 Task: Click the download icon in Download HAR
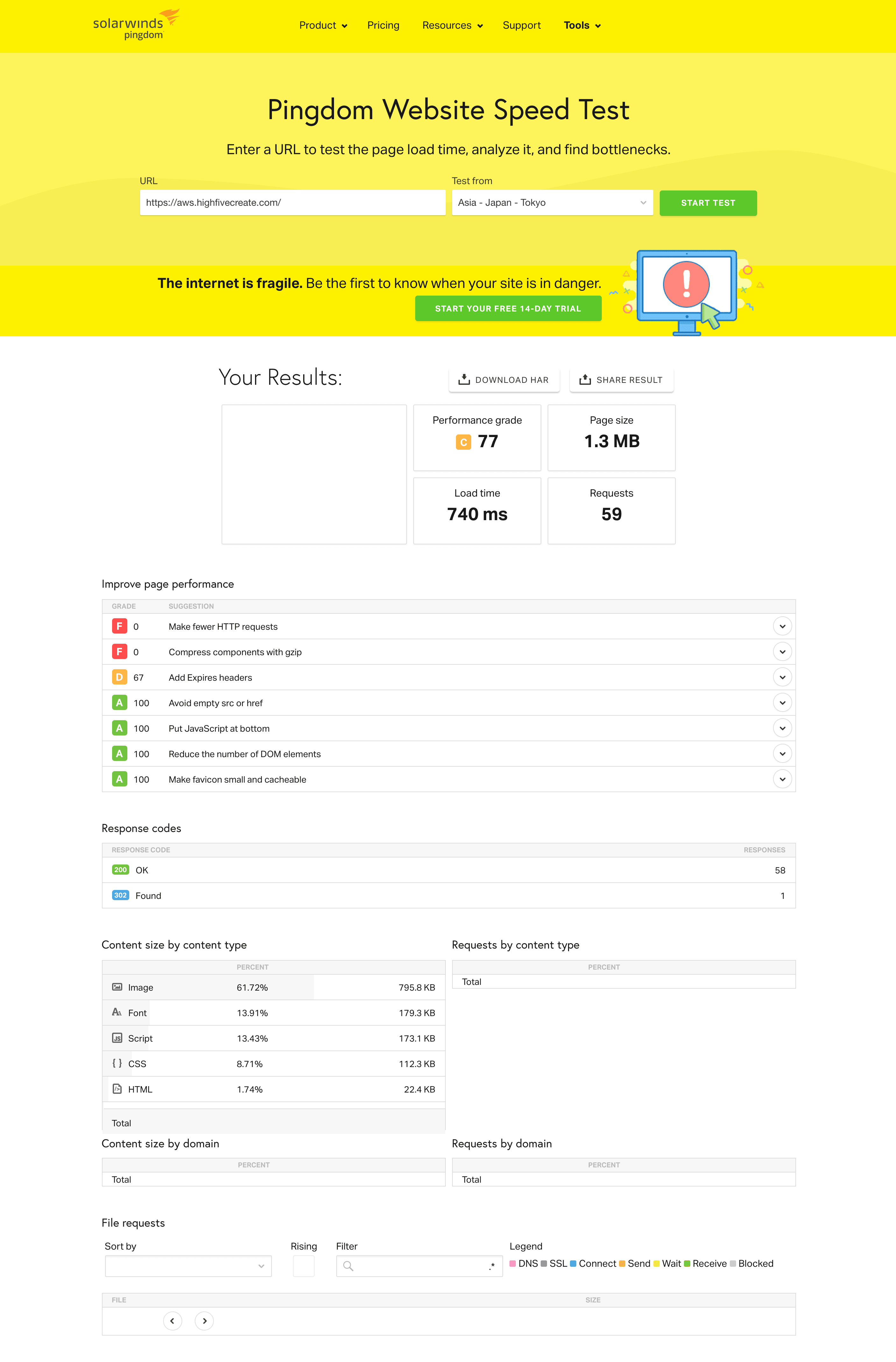pyautogui.click(x=464, y=379)
